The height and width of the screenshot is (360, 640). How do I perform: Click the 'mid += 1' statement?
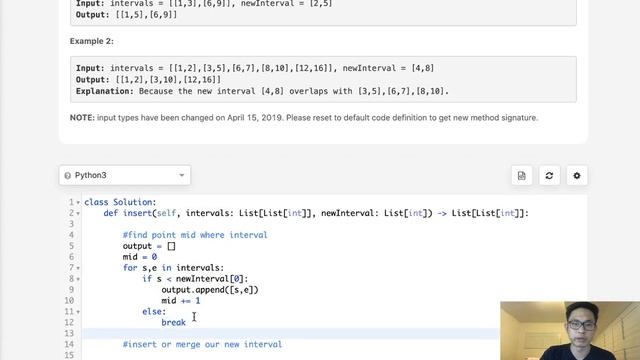tap(181, 301)
